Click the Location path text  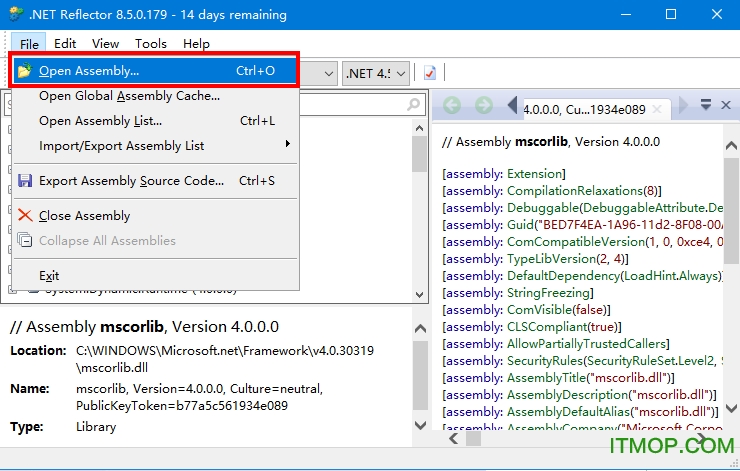pyautogui.click(x=225, y=359)
